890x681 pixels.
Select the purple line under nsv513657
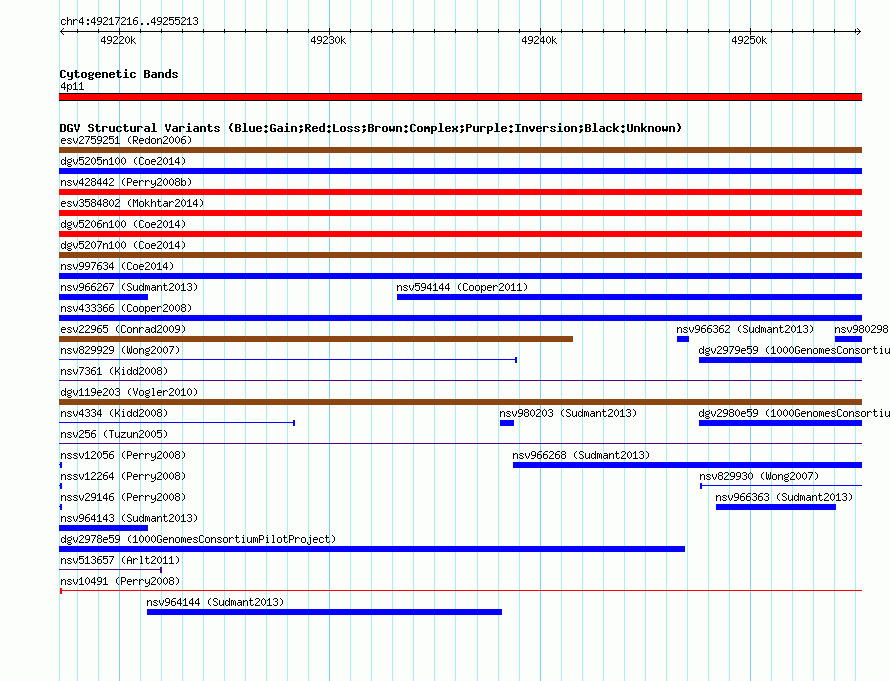click(111, 570)
